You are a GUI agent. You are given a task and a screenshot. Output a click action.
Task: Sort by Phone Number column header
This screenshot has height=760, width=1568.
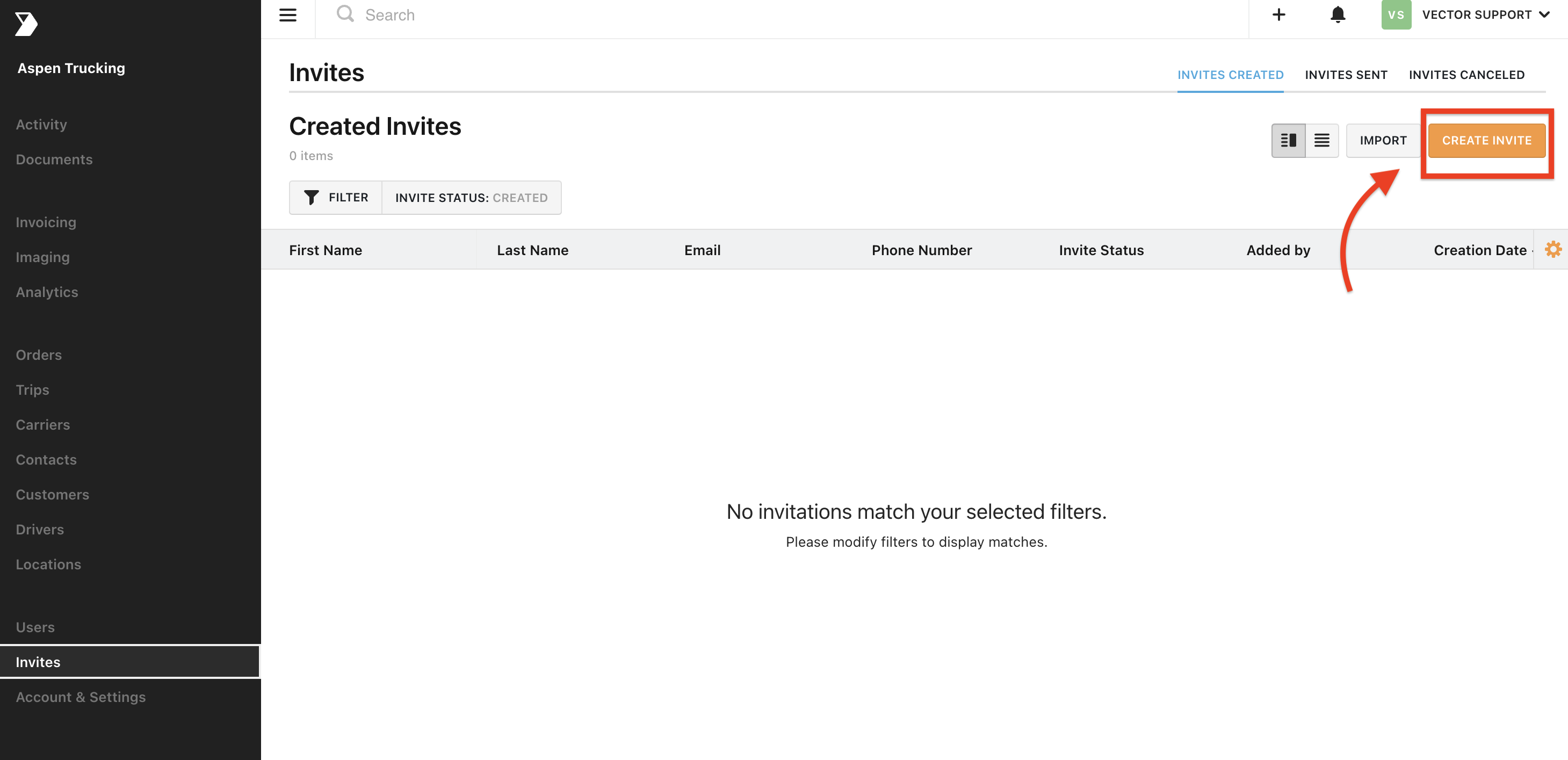pyautogui.click(x=922, y=250)
